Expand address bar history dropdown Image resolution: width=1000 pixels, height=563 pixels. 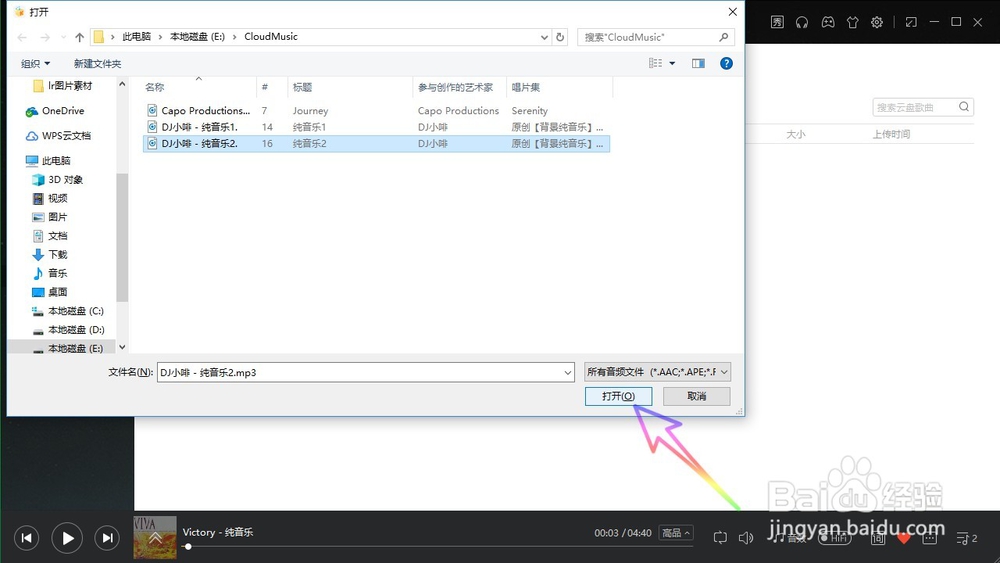coord(544,37)
